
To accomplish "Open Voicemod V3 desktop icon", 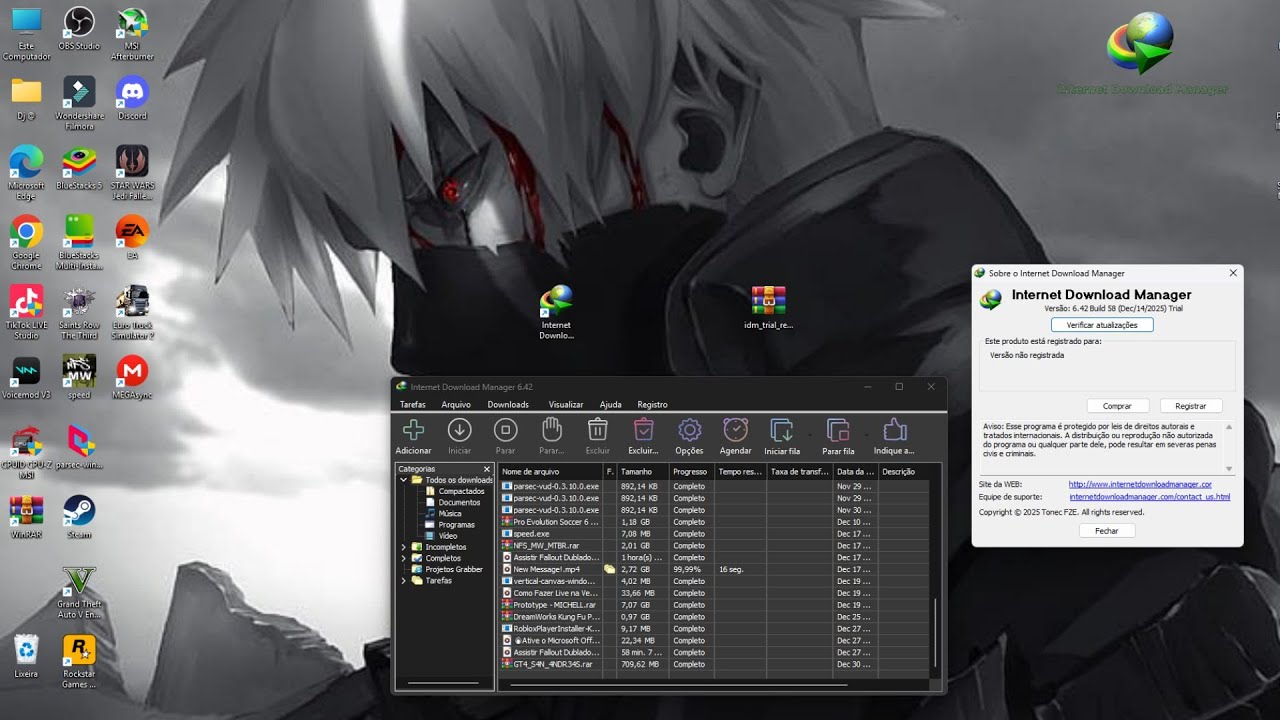I will [26, 378].
